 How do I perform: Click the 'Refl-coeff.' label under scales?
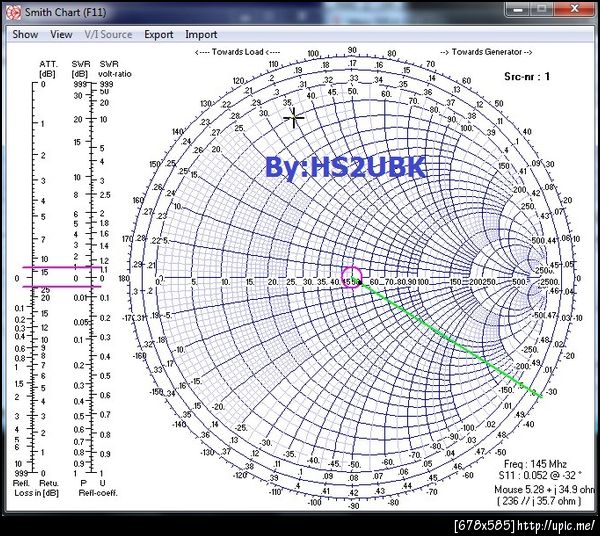point(98,493)
